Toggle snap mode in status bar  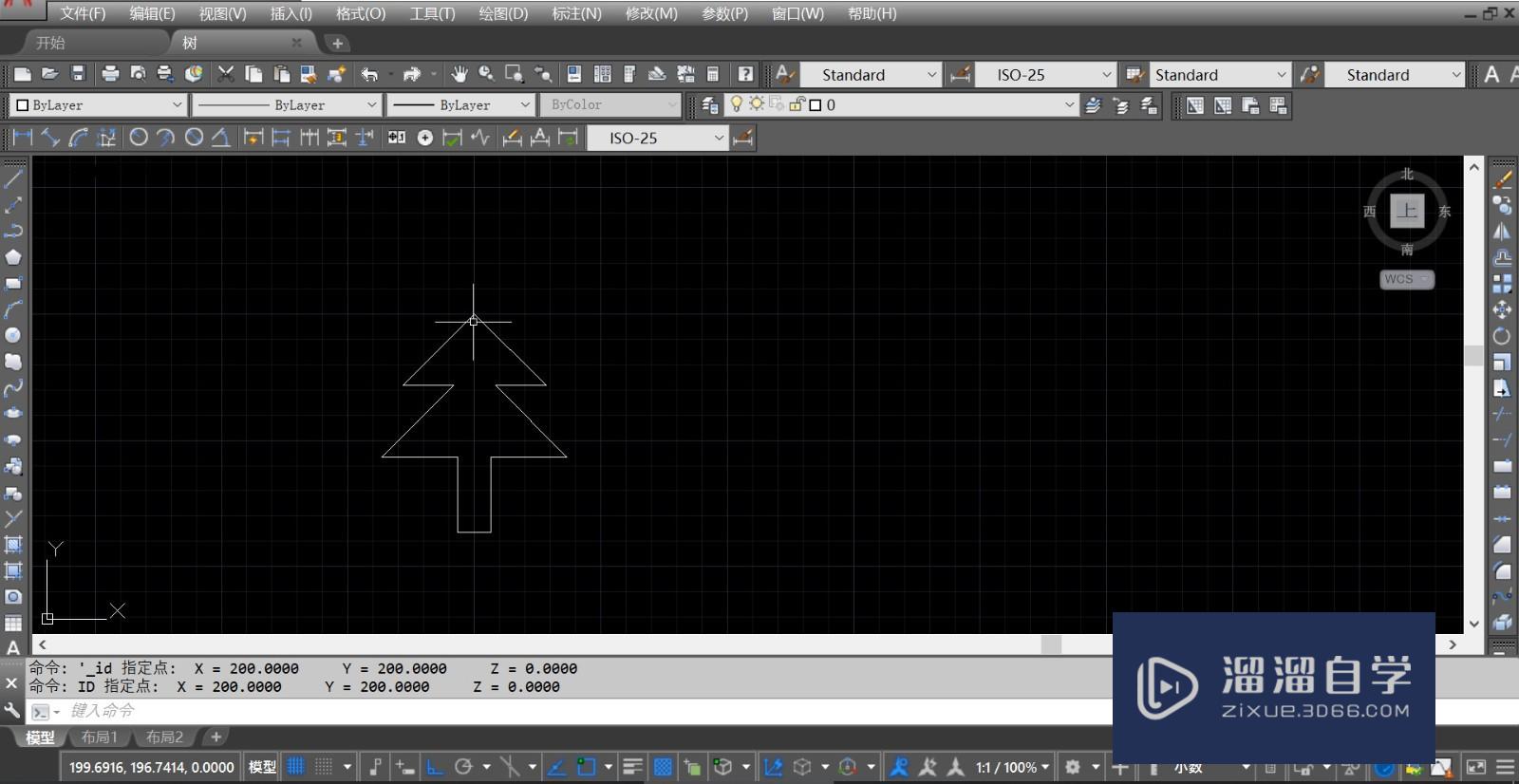[x=324, y=766]
